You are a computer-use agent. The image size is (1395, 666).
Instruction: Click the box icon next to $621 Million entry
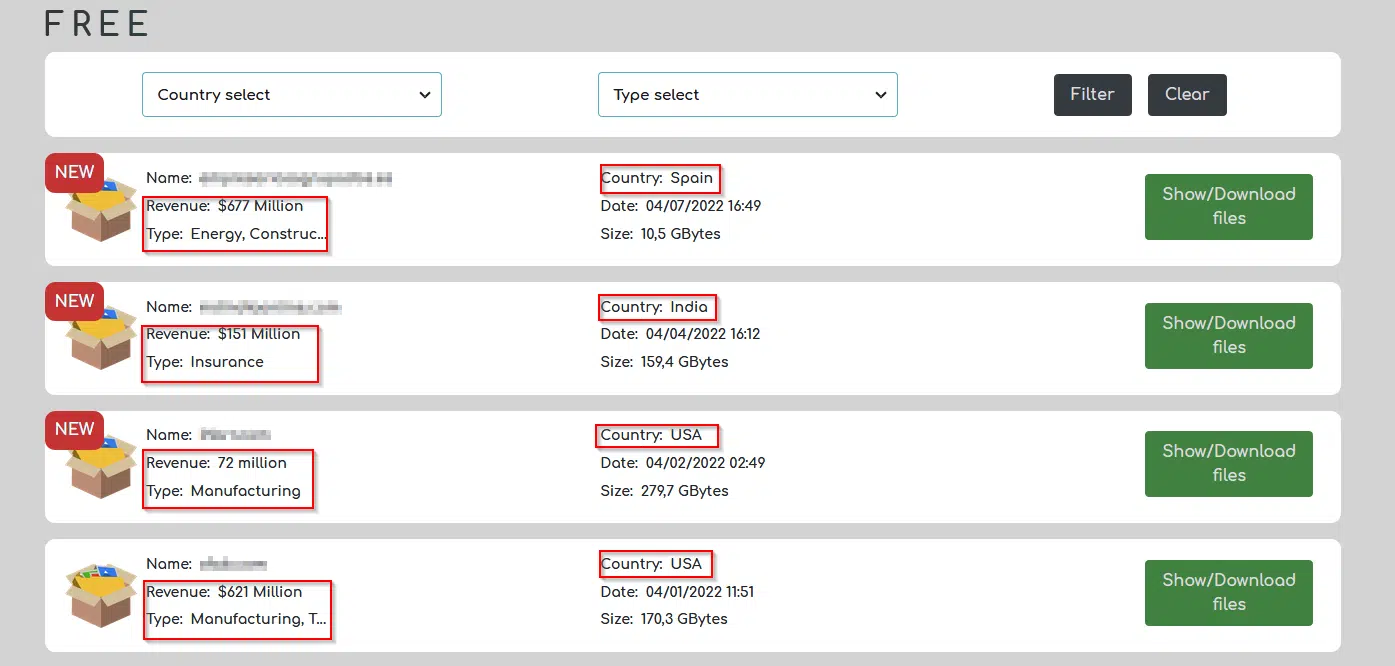click(102, 597)
